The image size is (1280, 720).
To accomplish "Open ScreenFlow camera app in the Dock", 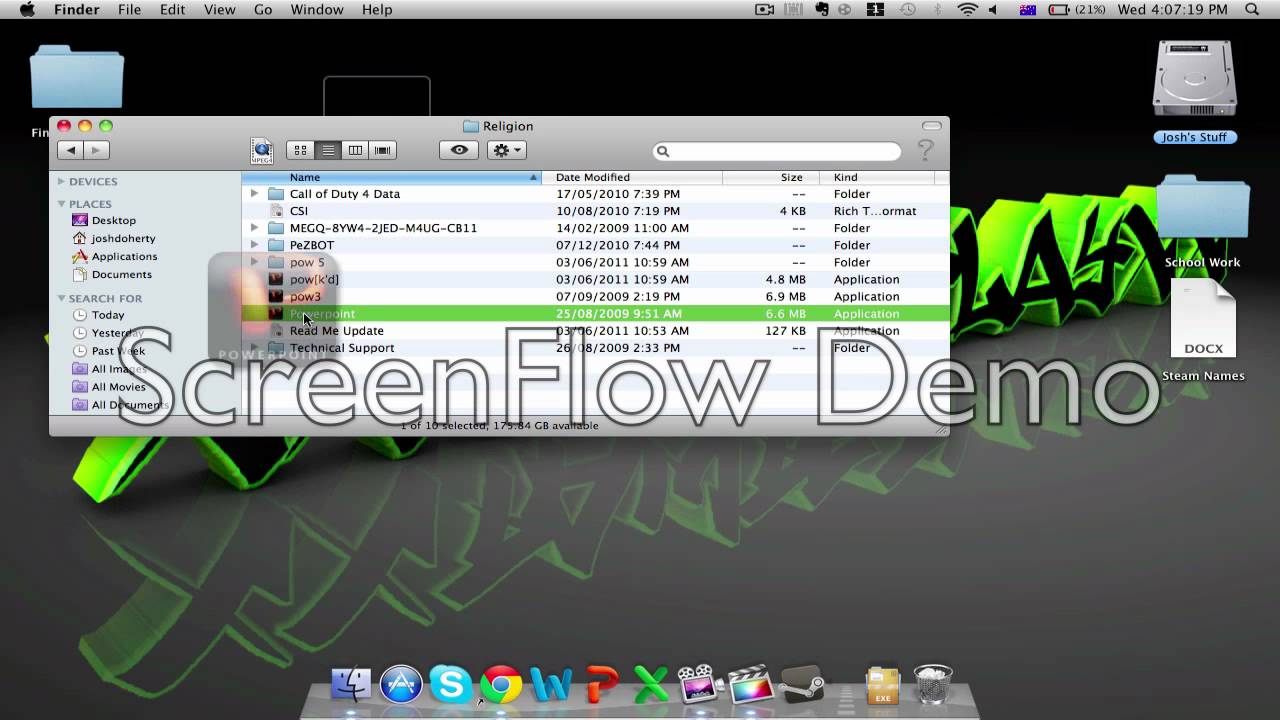I will pyautogui.click(x=700, y=685).
